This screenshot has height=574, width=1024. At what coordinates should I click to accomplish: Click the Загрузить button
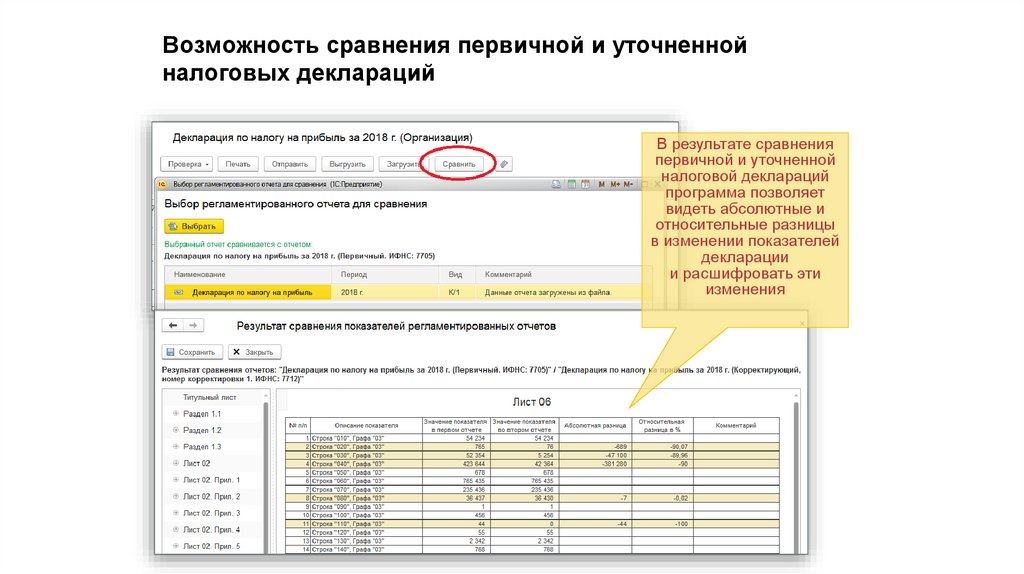pos(402,164)
